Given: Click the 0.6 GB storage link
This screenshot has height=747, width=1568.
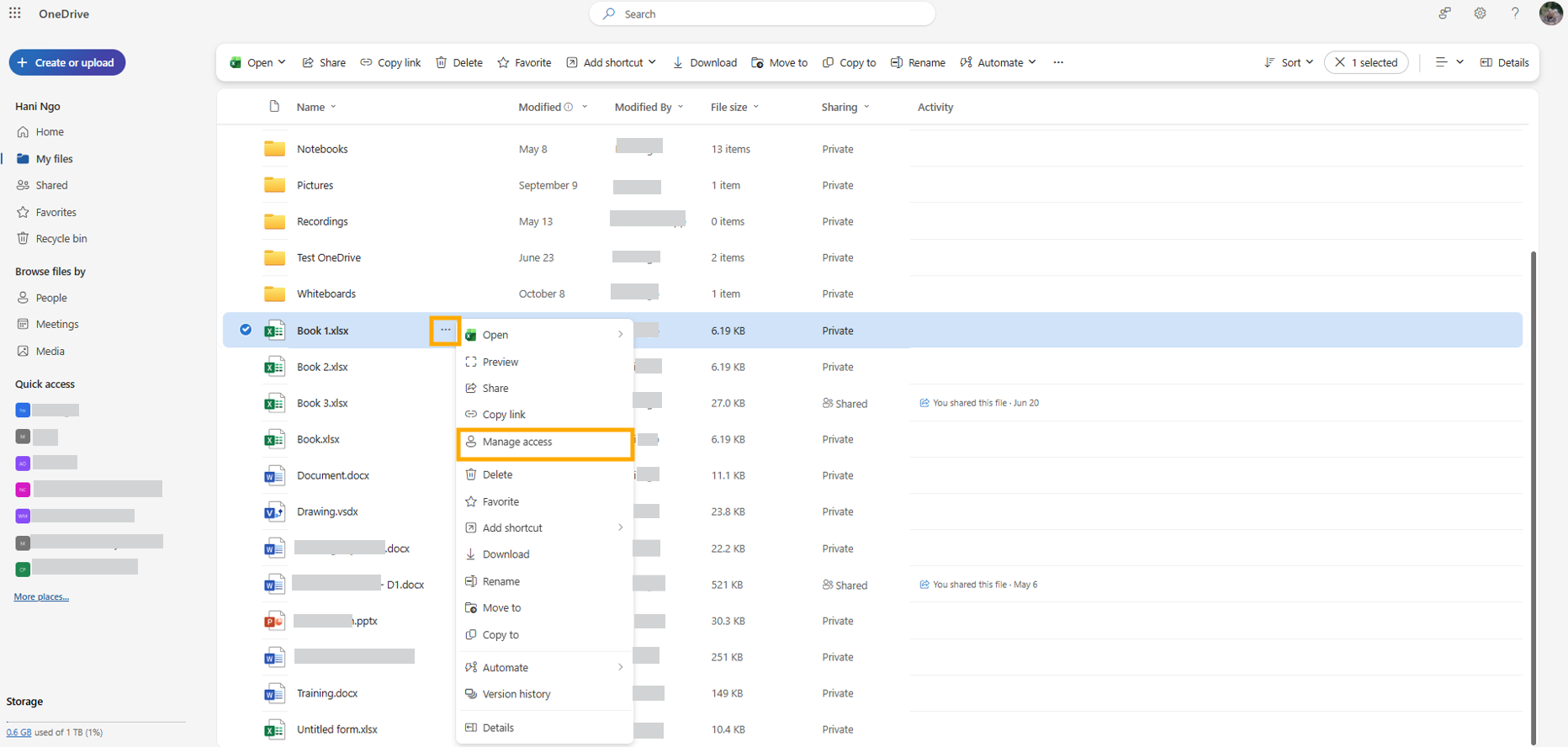Looking at the screenshot, I should (x=19, y=733).
